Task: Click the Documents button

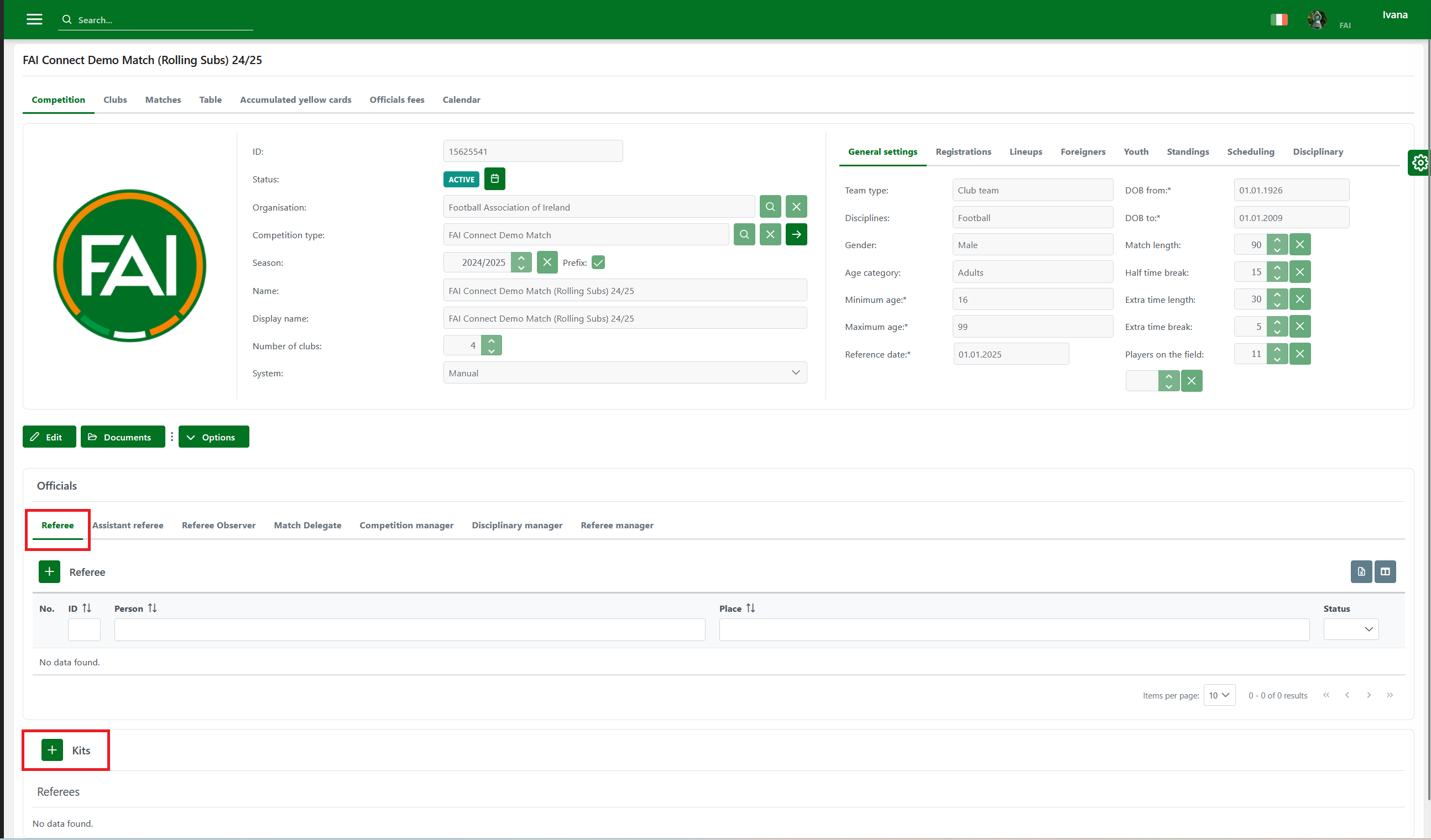Action: [122, 437]
